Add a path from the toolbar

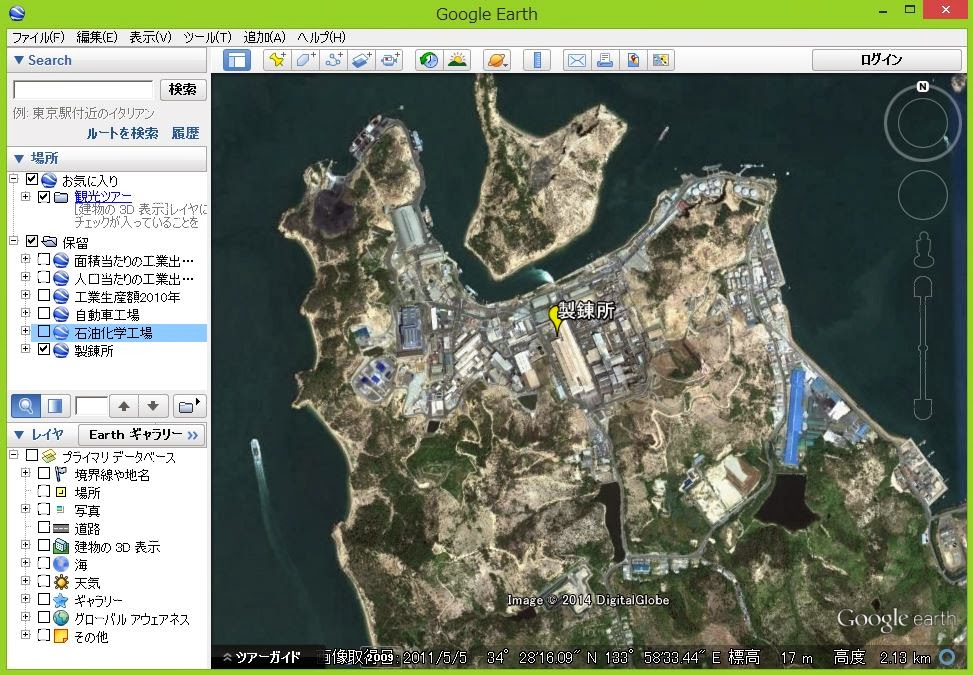pos(334,60)
